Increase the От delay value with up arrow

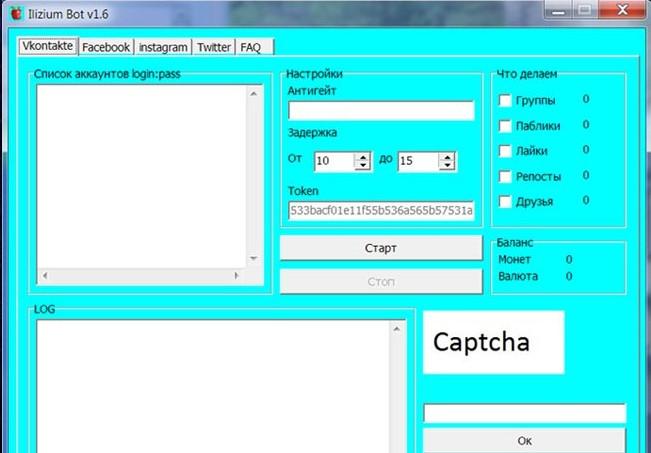coord(362,156)
